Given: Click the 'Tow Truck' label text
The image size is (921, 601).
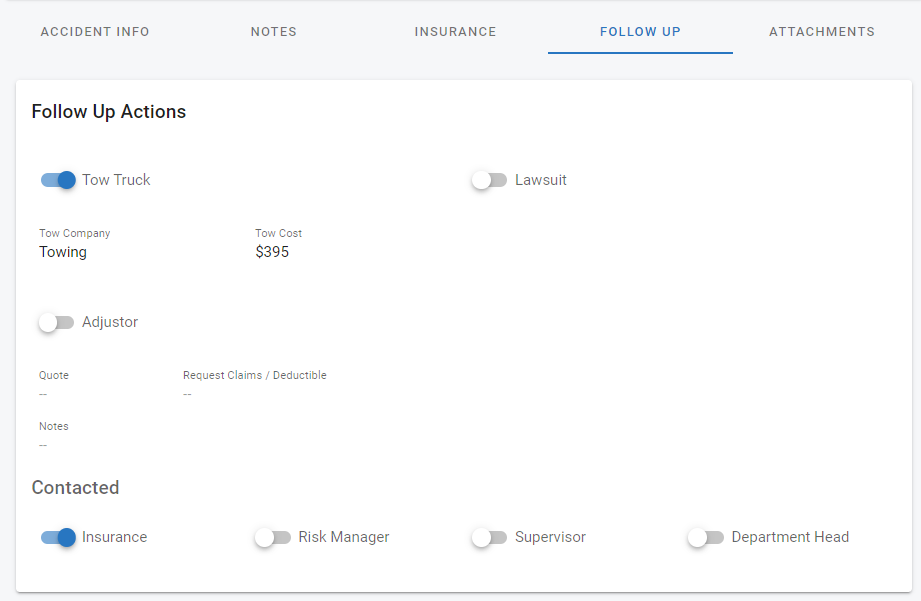Looking at the screenshot, I should [x=116, y=180].
